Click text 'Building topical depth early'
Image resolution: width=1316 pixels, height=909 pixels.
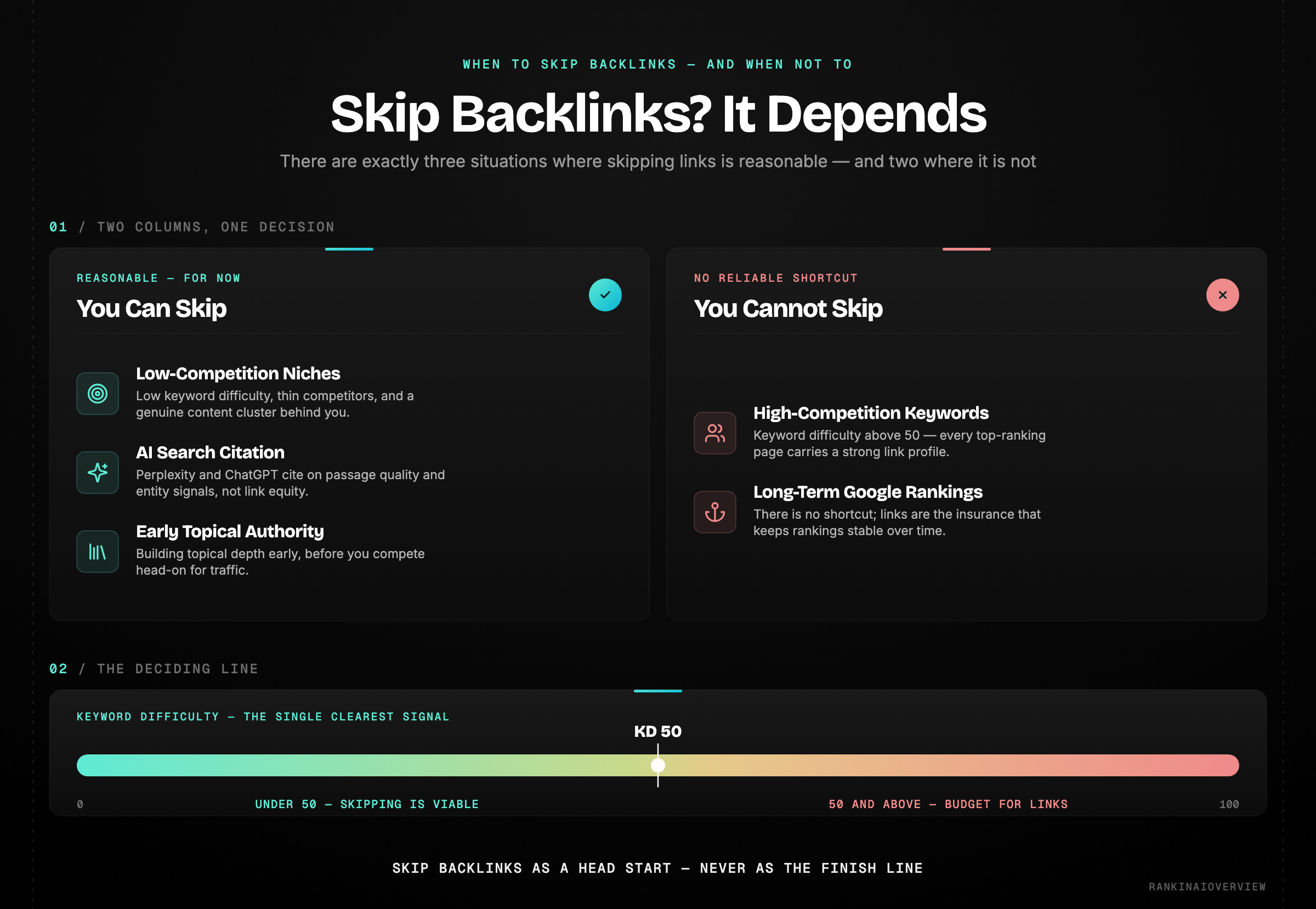219,554
